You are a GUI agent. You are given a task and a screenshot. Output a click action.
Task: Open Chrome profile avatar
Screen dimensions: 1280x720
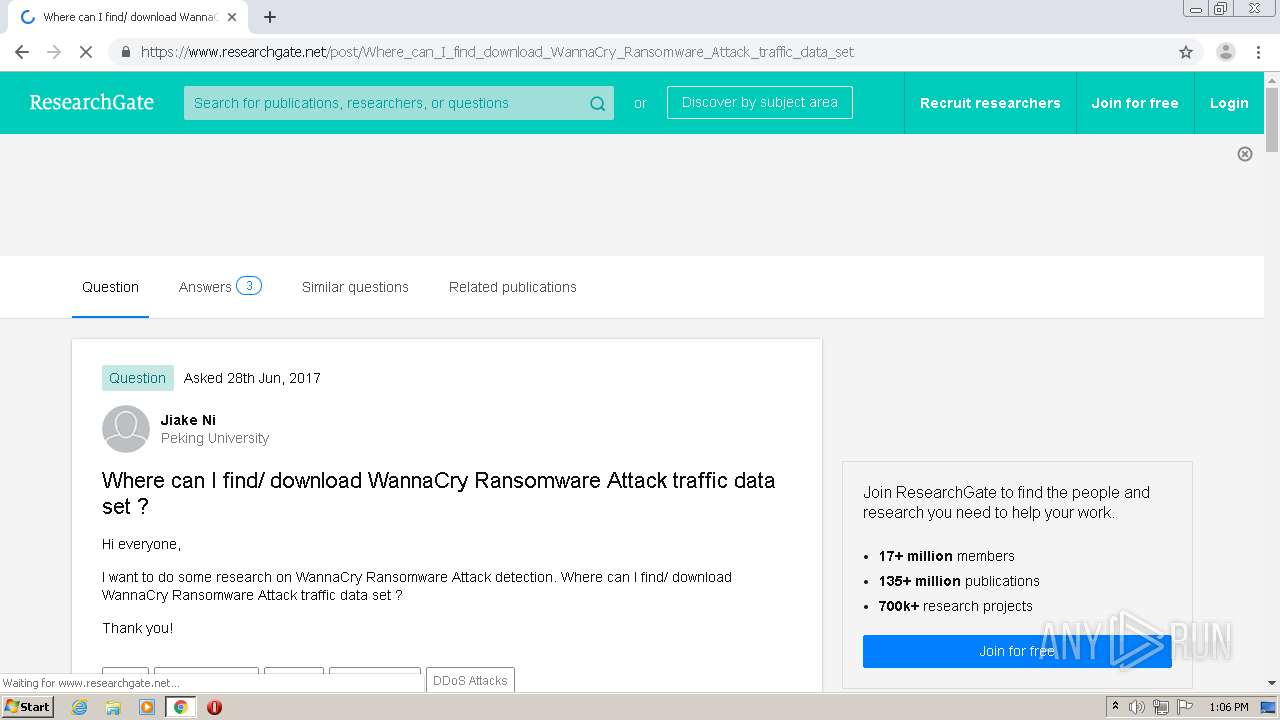coord(1225,52)
